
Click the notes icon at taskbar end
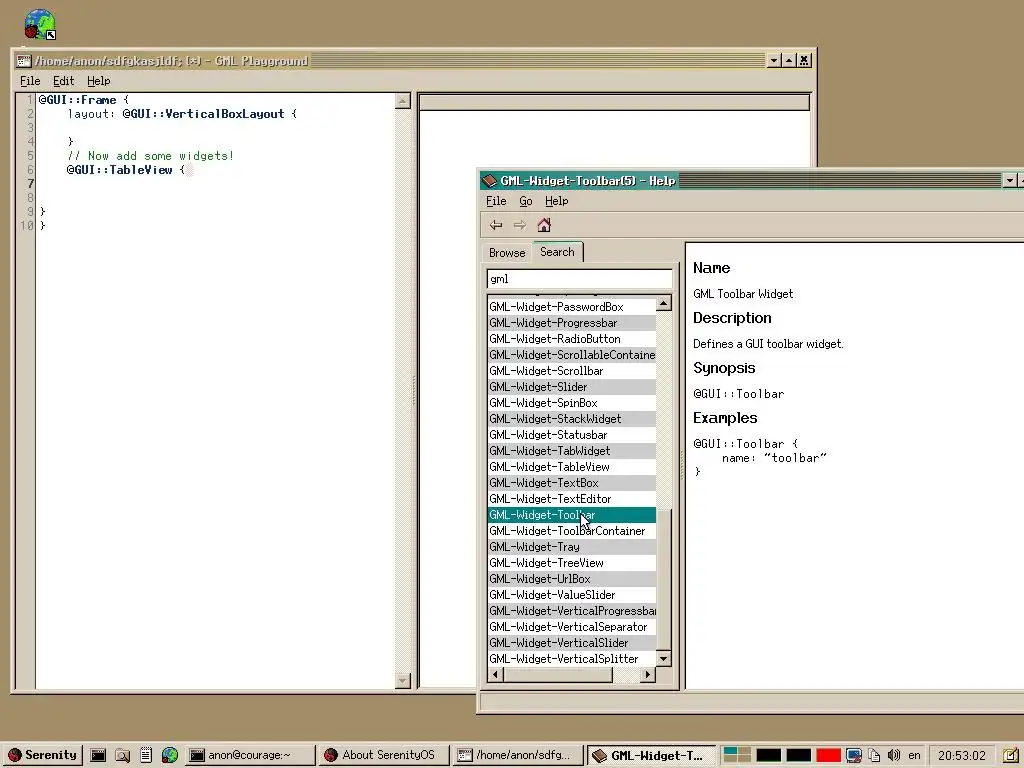click(x=1010, y=756)
